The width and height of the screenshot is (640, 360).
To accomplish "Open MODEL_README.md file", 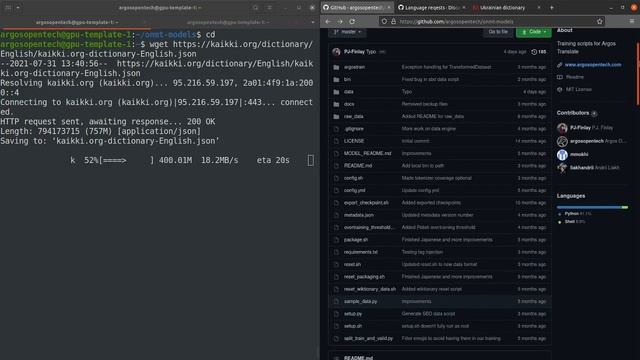I will coord(367,153).
